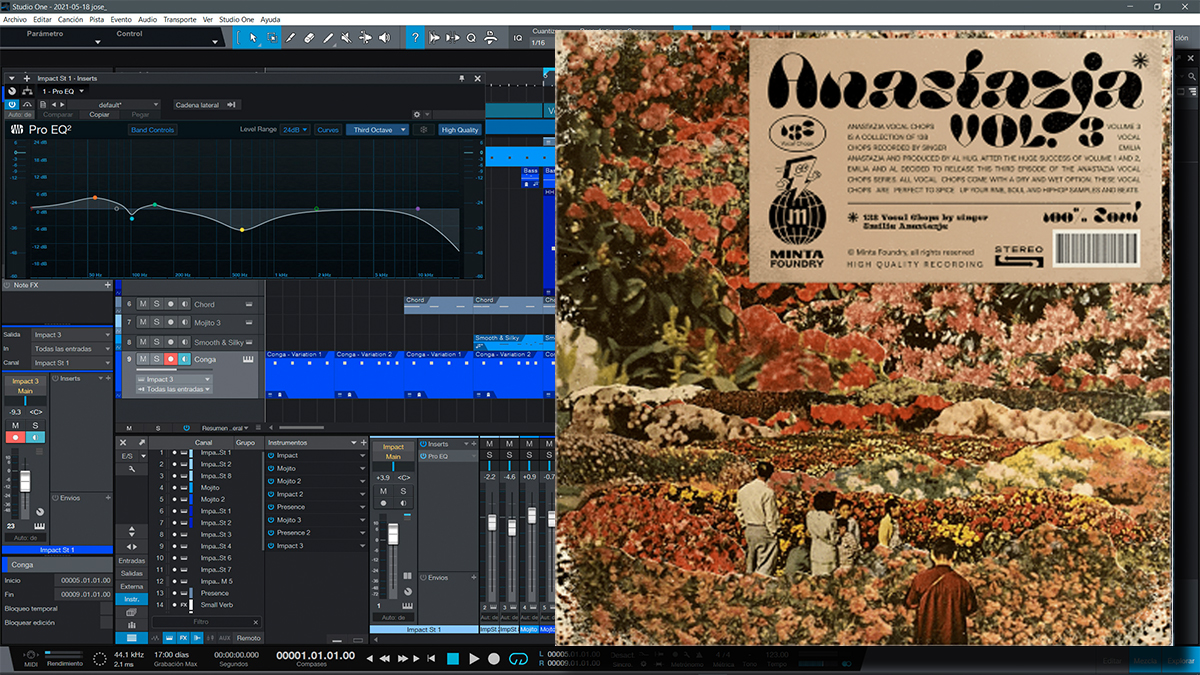Pick the Eraser tool
This screenshot has width=1200, height=675.
click(x=310, y=38)
